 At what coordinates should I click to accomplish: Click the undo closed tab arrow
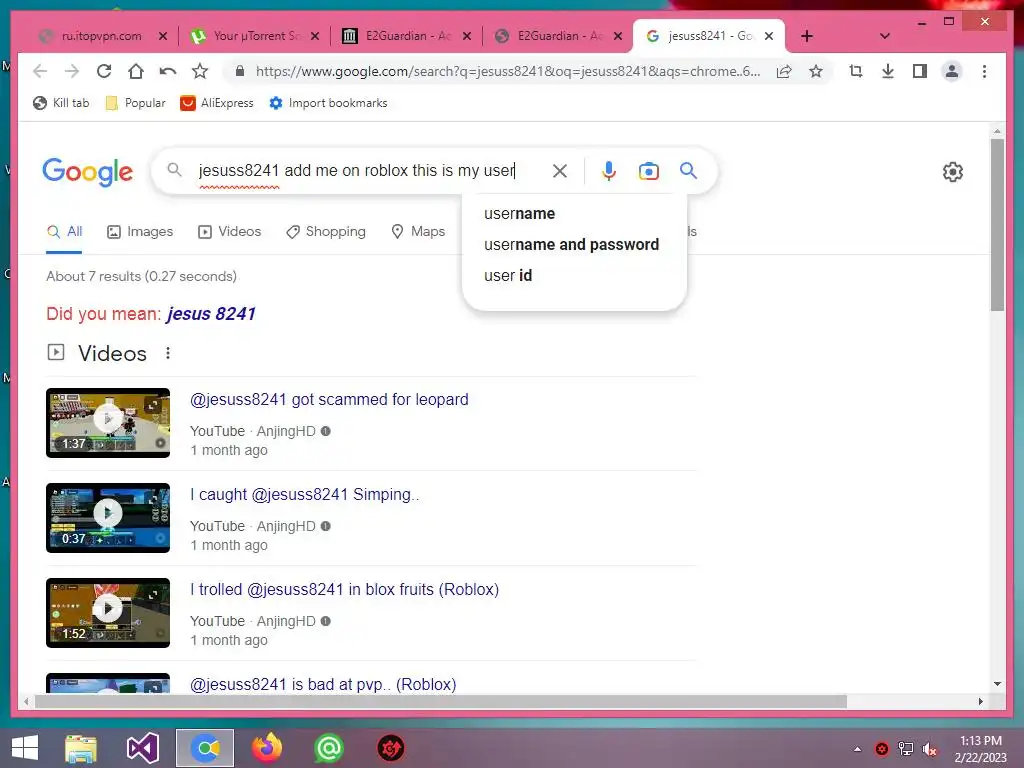pyautogui.click(x=168, y=71)
